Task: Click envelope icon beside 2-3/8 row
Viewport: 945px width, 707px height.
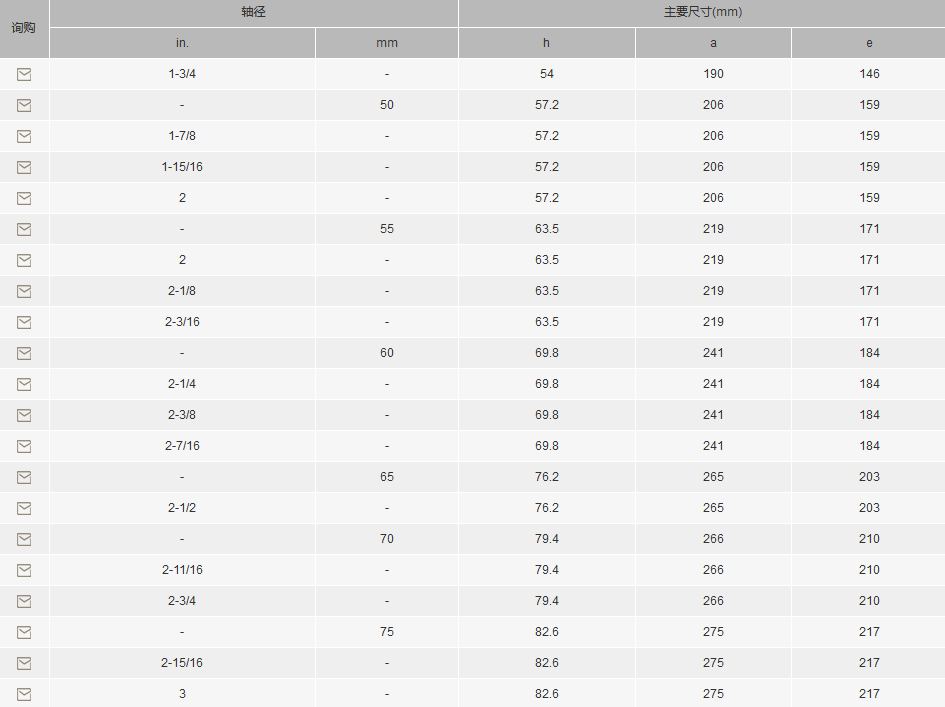Action: click(x=24, y=416)
